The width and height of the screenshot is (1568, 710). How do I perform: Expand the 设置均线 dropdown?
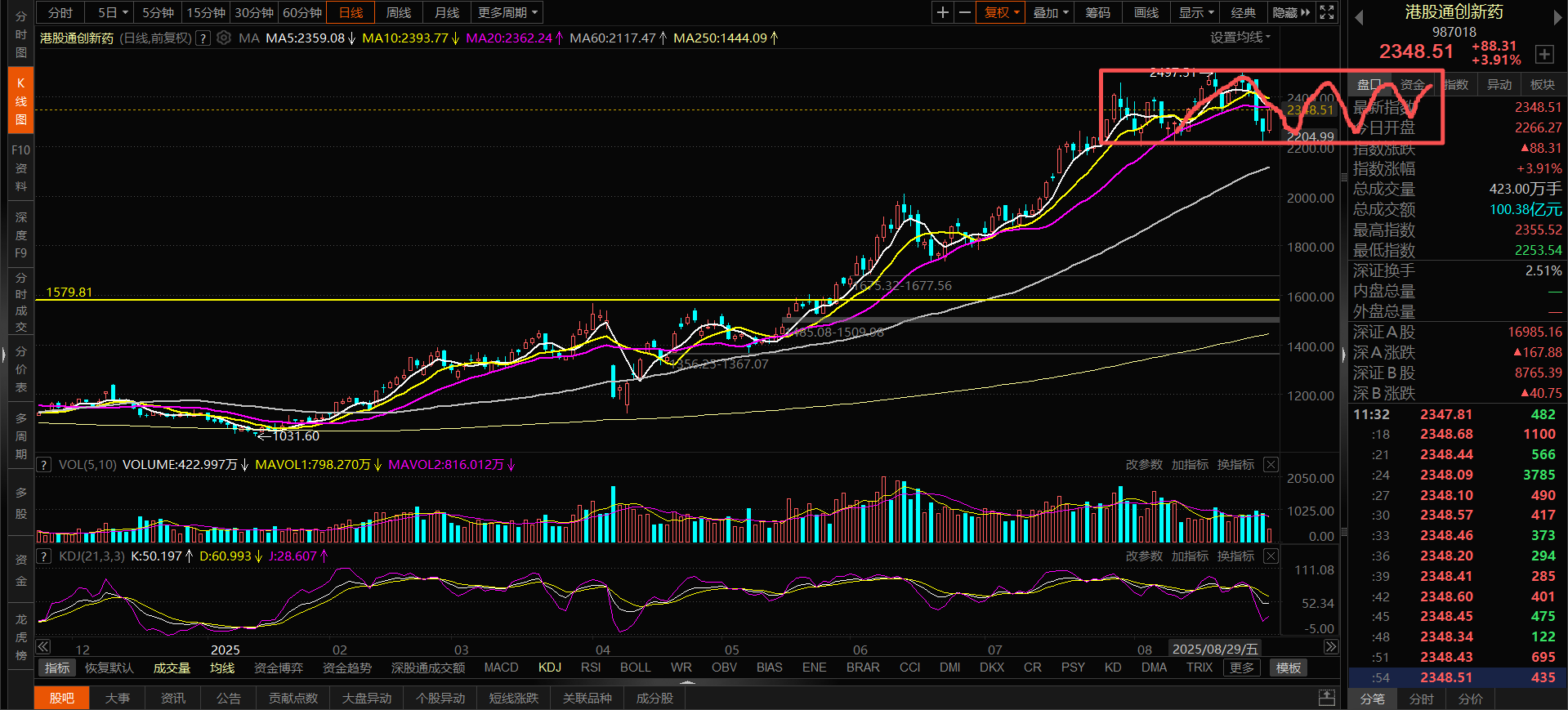click(1240, 38)
